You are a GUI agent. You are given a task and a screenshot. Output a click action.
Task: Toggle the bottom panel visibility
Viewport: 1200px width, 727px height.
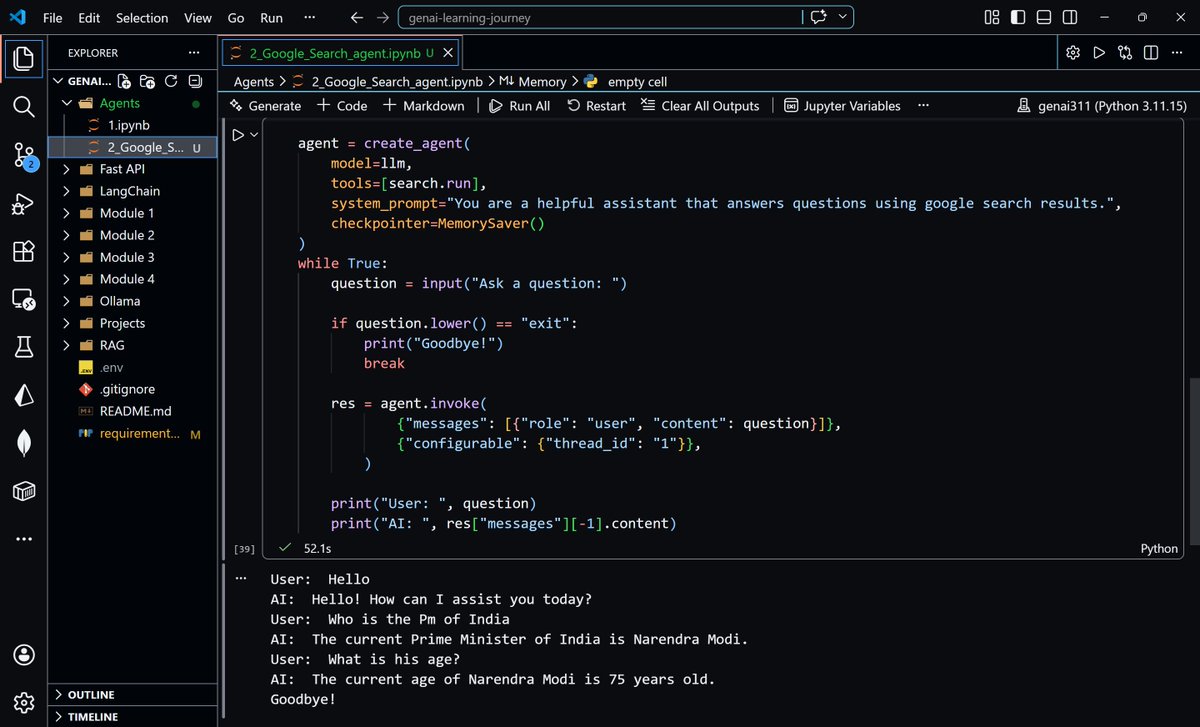(x=1044, y=18)
